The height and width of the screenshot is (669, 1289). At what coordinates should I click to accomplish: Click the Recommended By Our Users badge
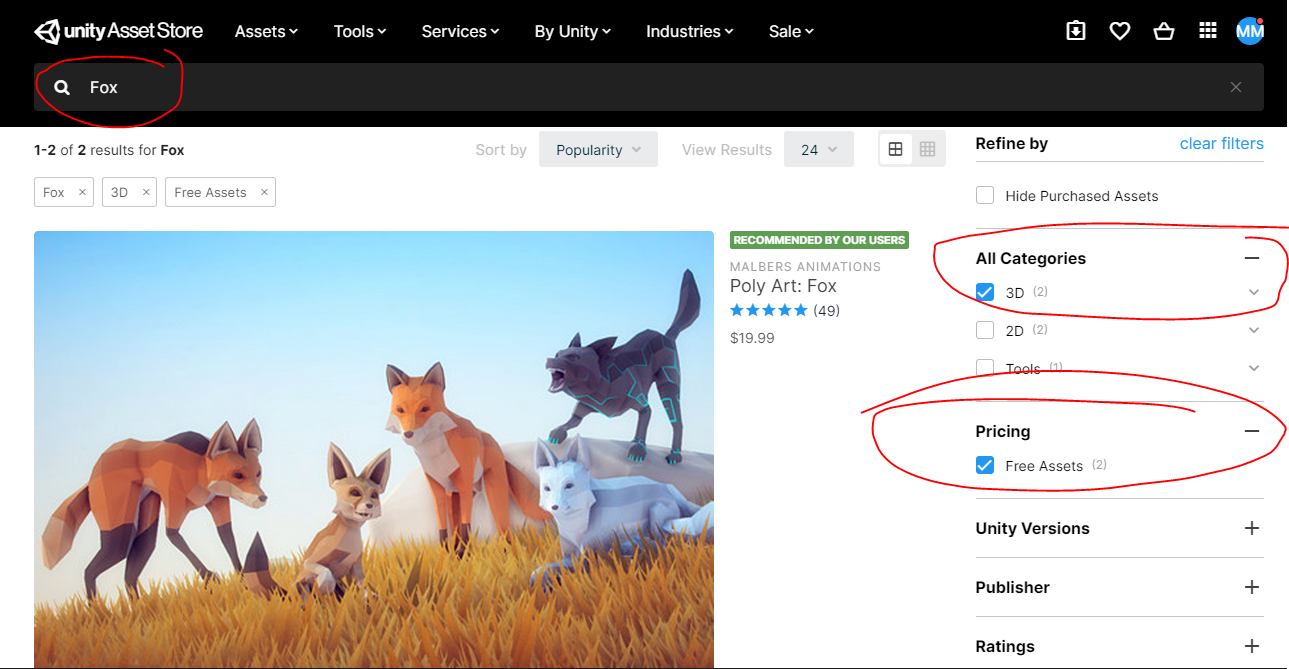pos(819,240)
